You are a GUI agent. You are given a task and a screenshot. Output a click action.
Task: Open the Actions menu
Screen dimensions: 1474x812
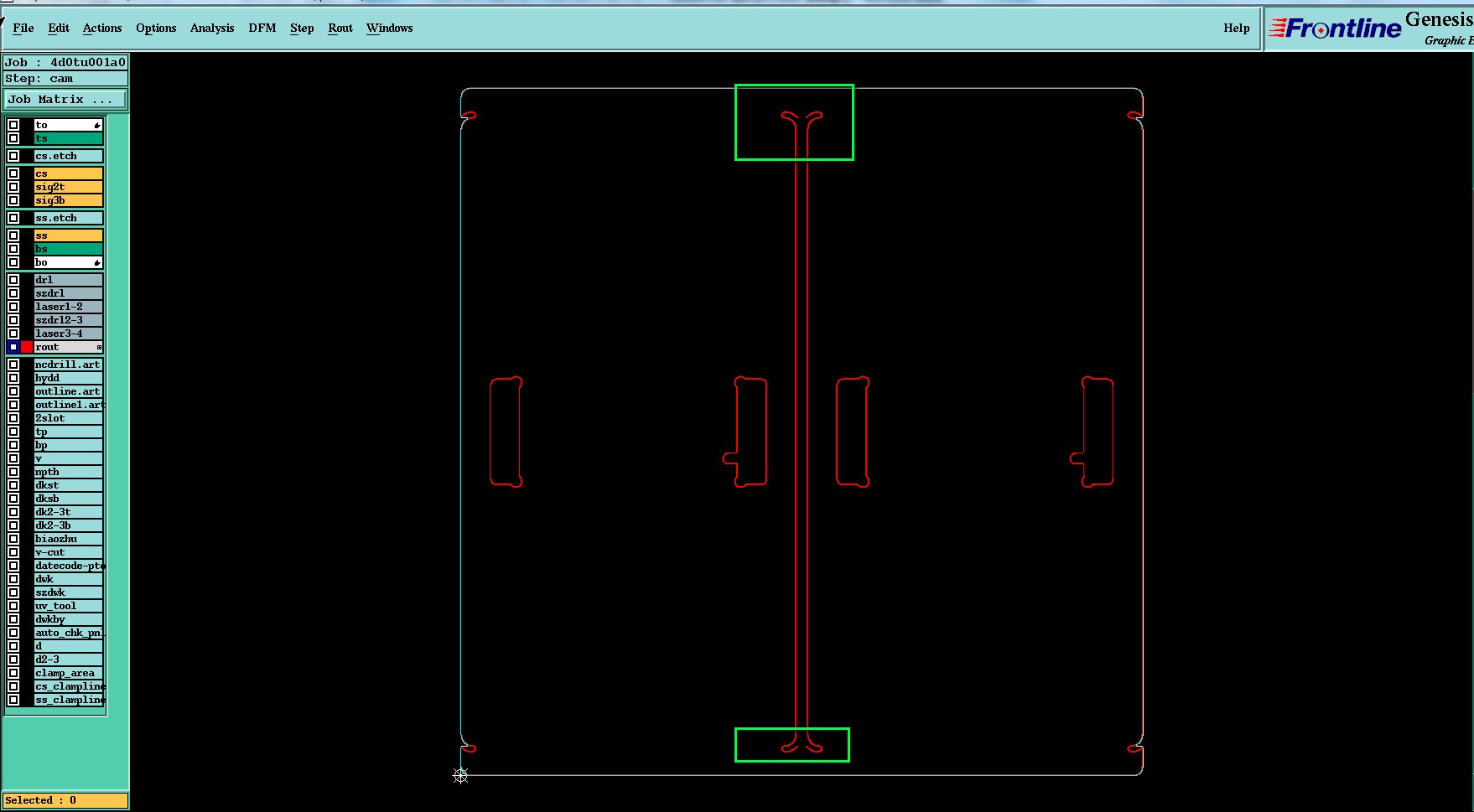(x=102, y=28)
